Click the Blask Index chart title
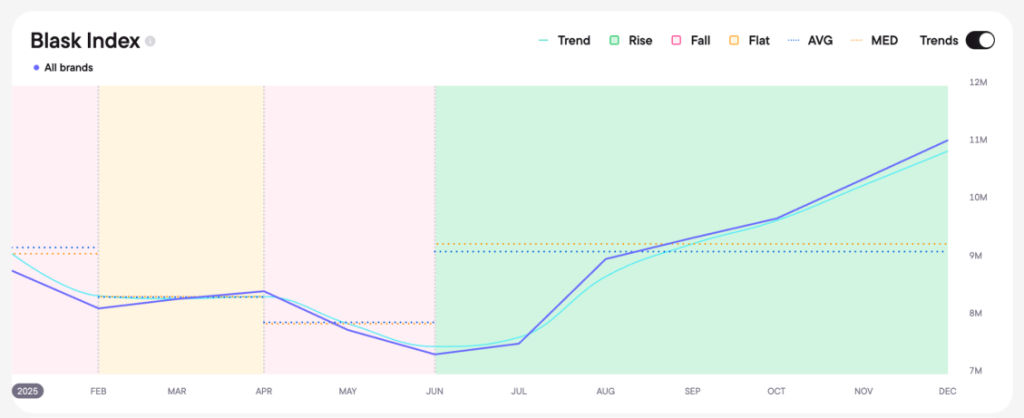This screenshot has height=418, width=1024. click(x=84, y=41)
